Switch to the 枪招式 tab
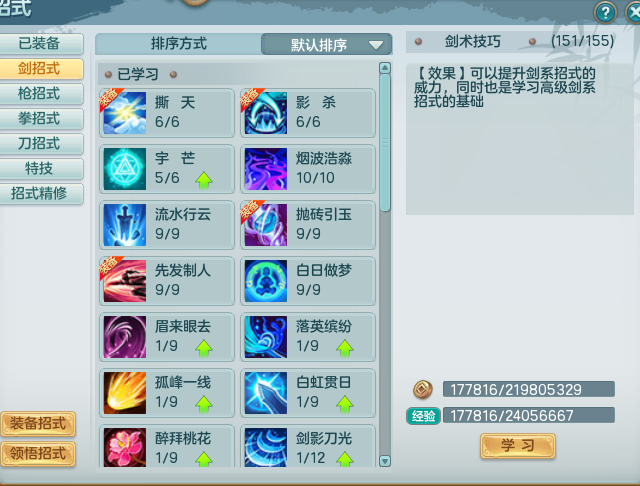Viewport: 640px width, 486px height. point(39,93)
